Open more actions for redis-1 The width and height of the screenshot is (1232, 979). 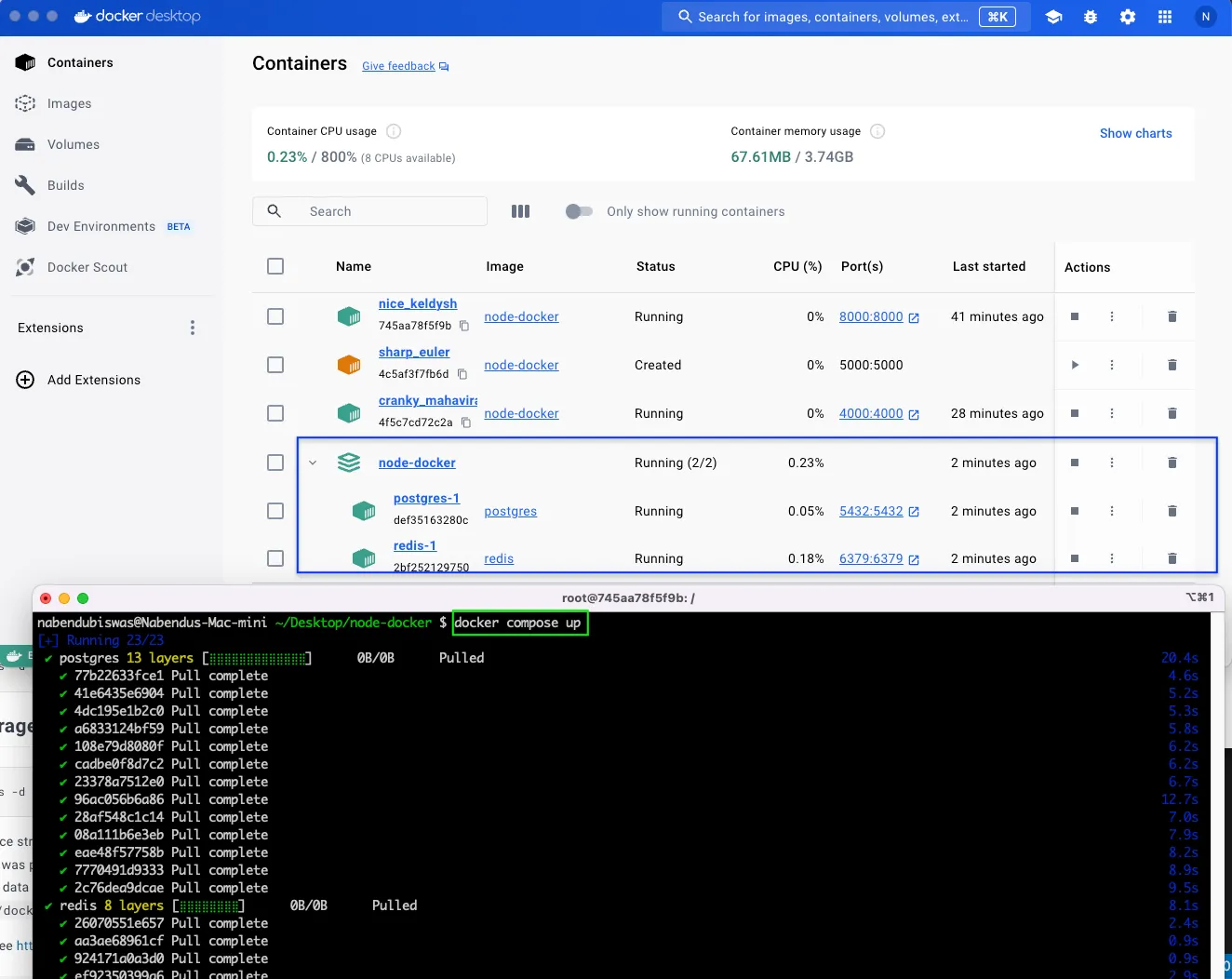(1112, 558)
